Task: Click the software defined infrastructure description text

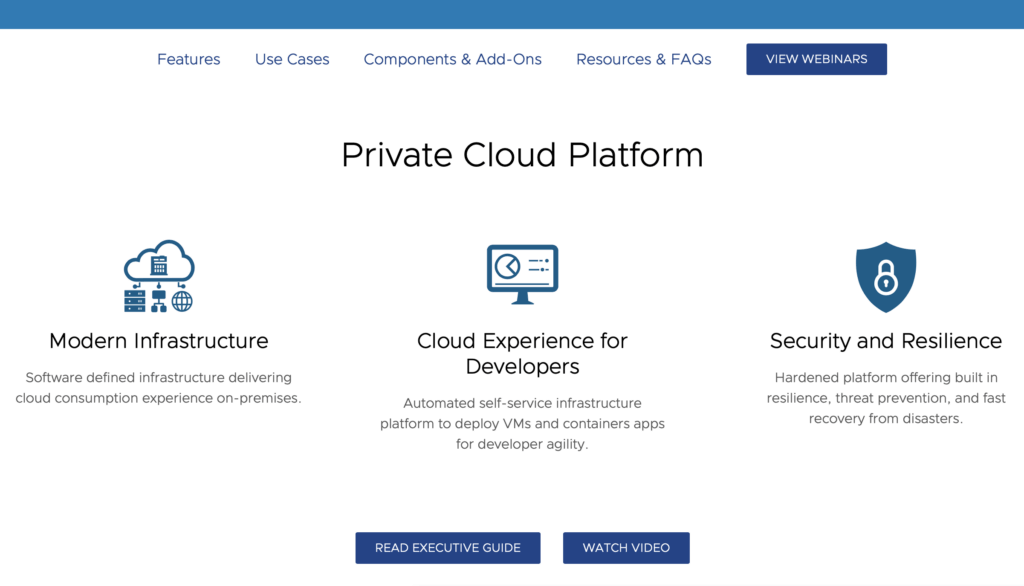Action: [159, 388]
